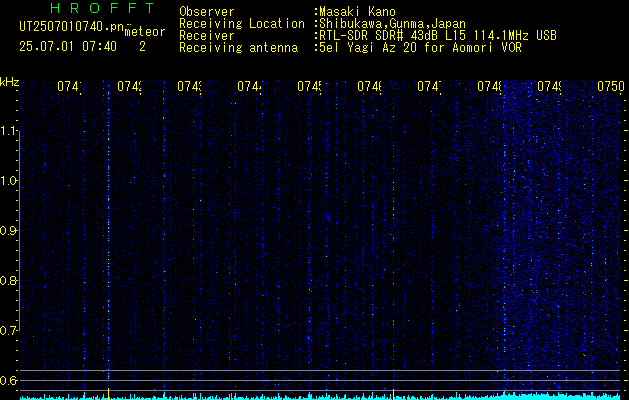Click the 'Observer' field label

[207, 12]
